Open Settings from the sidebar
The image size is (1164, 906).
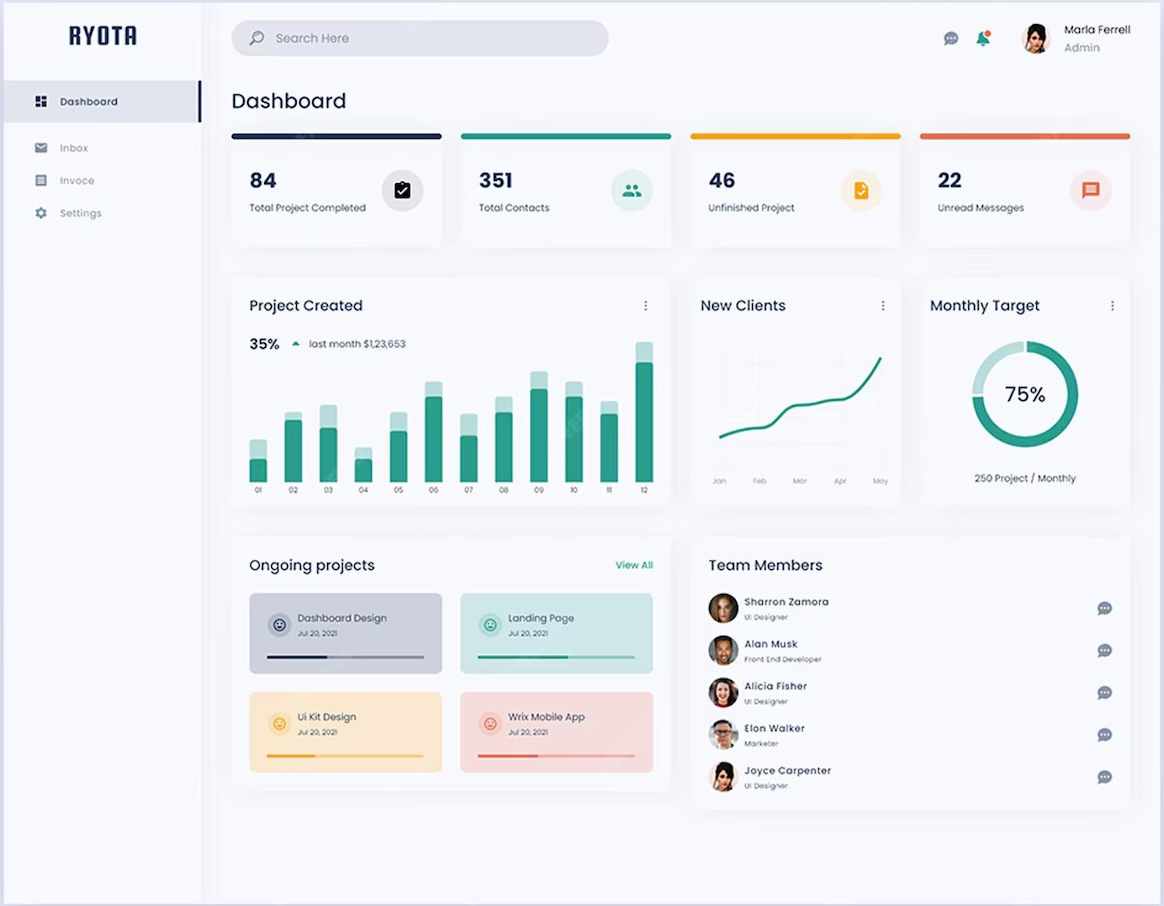[80, 213]
